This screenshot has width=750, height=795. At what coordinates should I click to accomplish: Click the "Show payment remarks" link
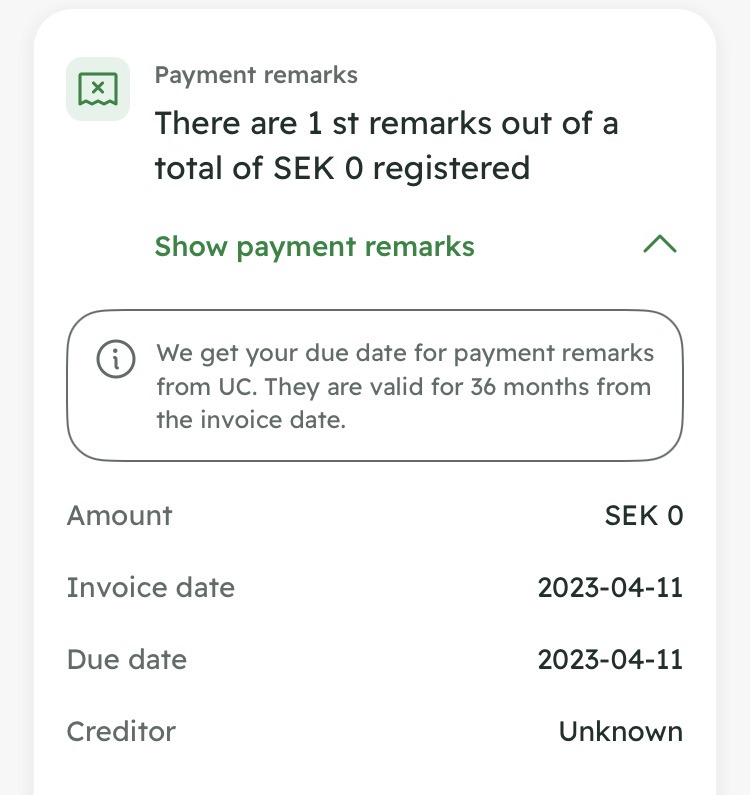[x=314, y=246]
